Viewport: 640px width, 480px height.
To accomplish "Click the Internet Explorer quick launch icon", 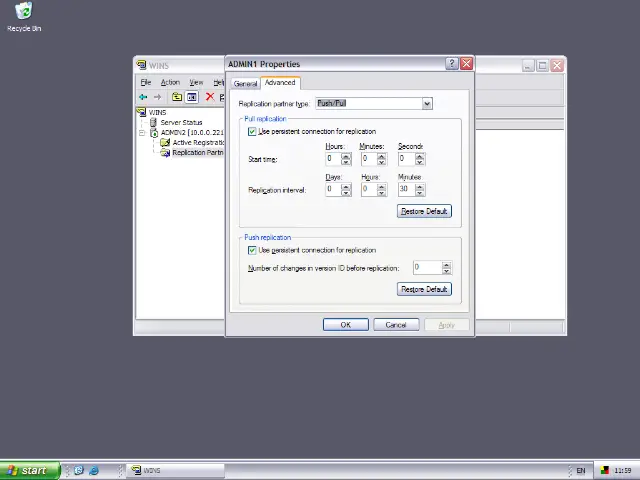I will coord(93,470).
